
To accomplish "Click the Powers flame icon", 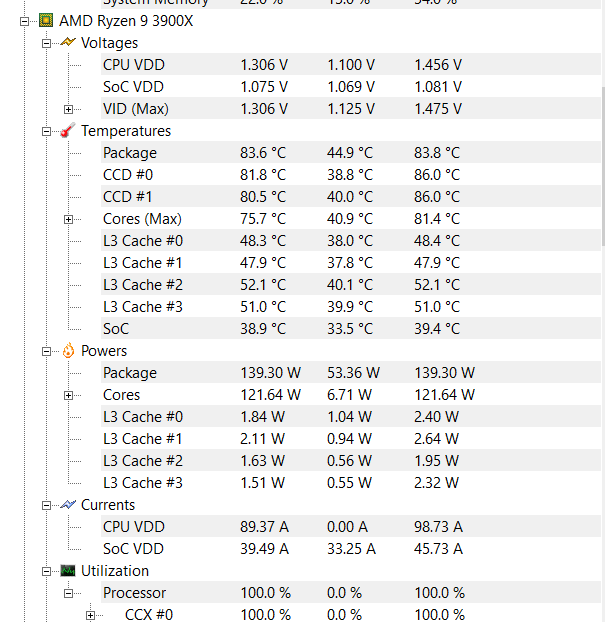I will coord(68,350).
